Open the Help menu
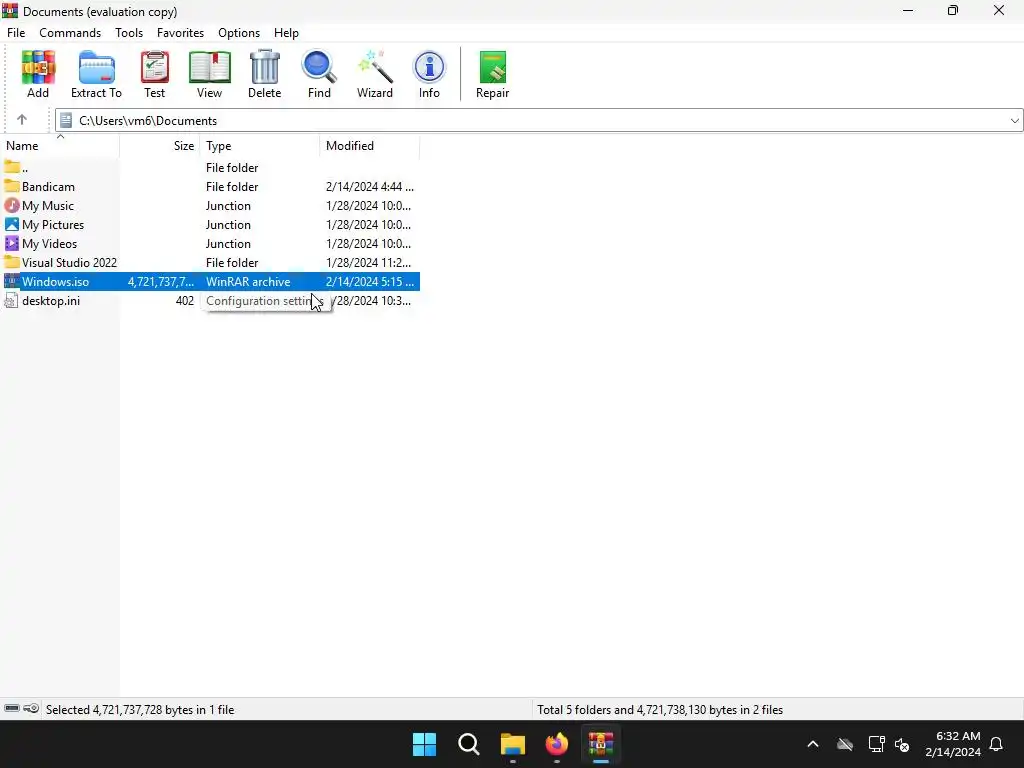 coord(286,33)
